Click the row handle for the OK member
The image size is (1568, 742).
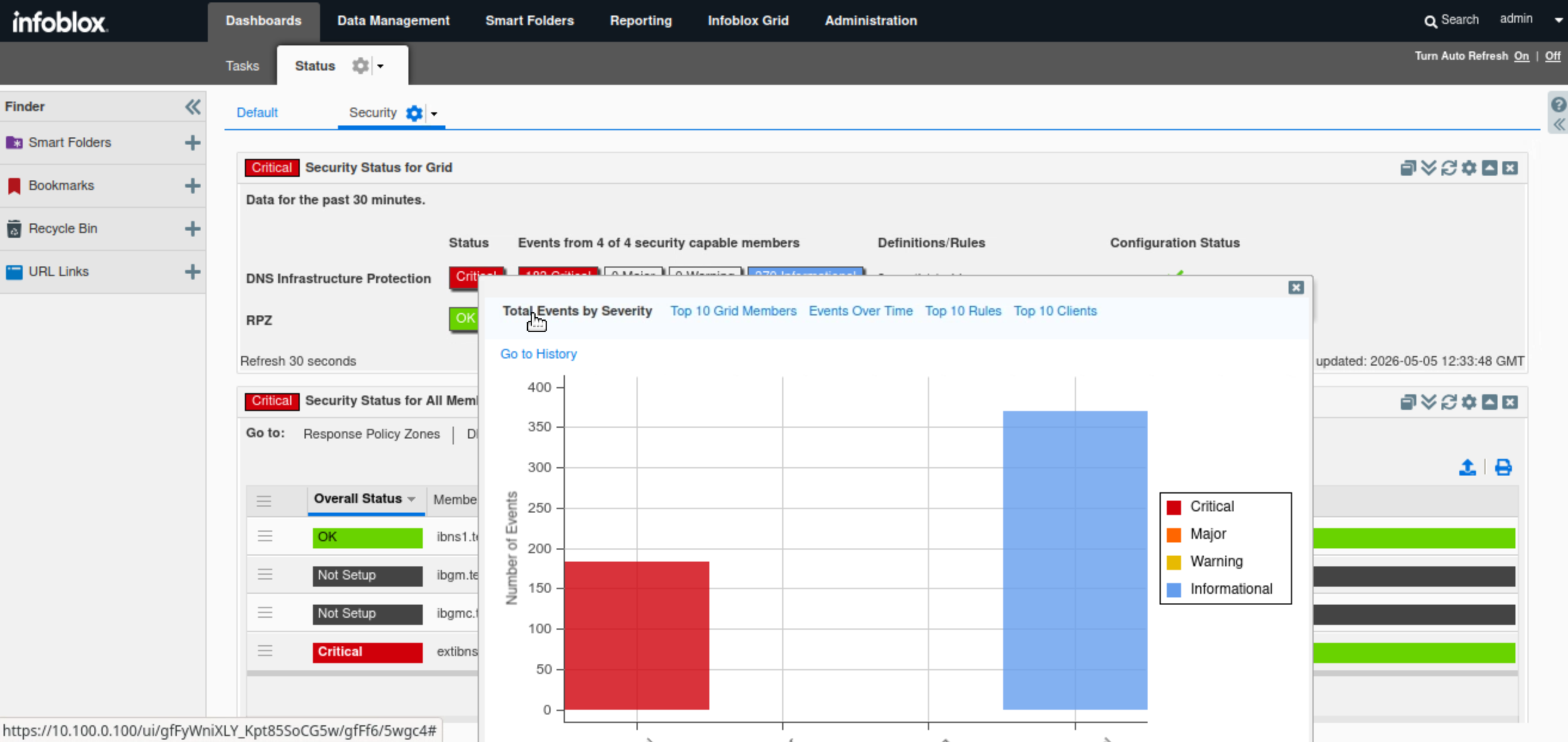pyautogui.click(x=265, y=536)
